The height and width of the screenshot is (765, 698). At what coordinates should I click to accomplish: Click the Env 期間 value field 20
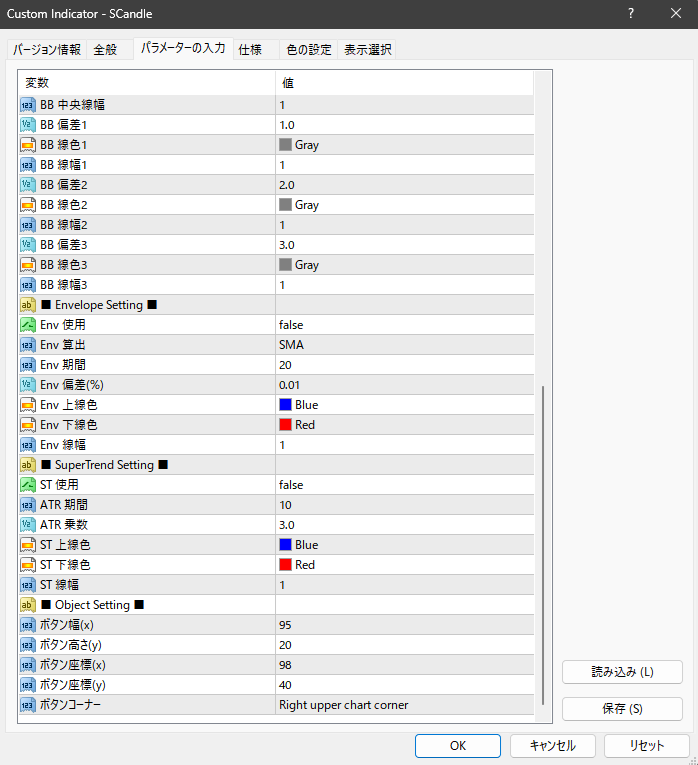click(x=404, y=365)
